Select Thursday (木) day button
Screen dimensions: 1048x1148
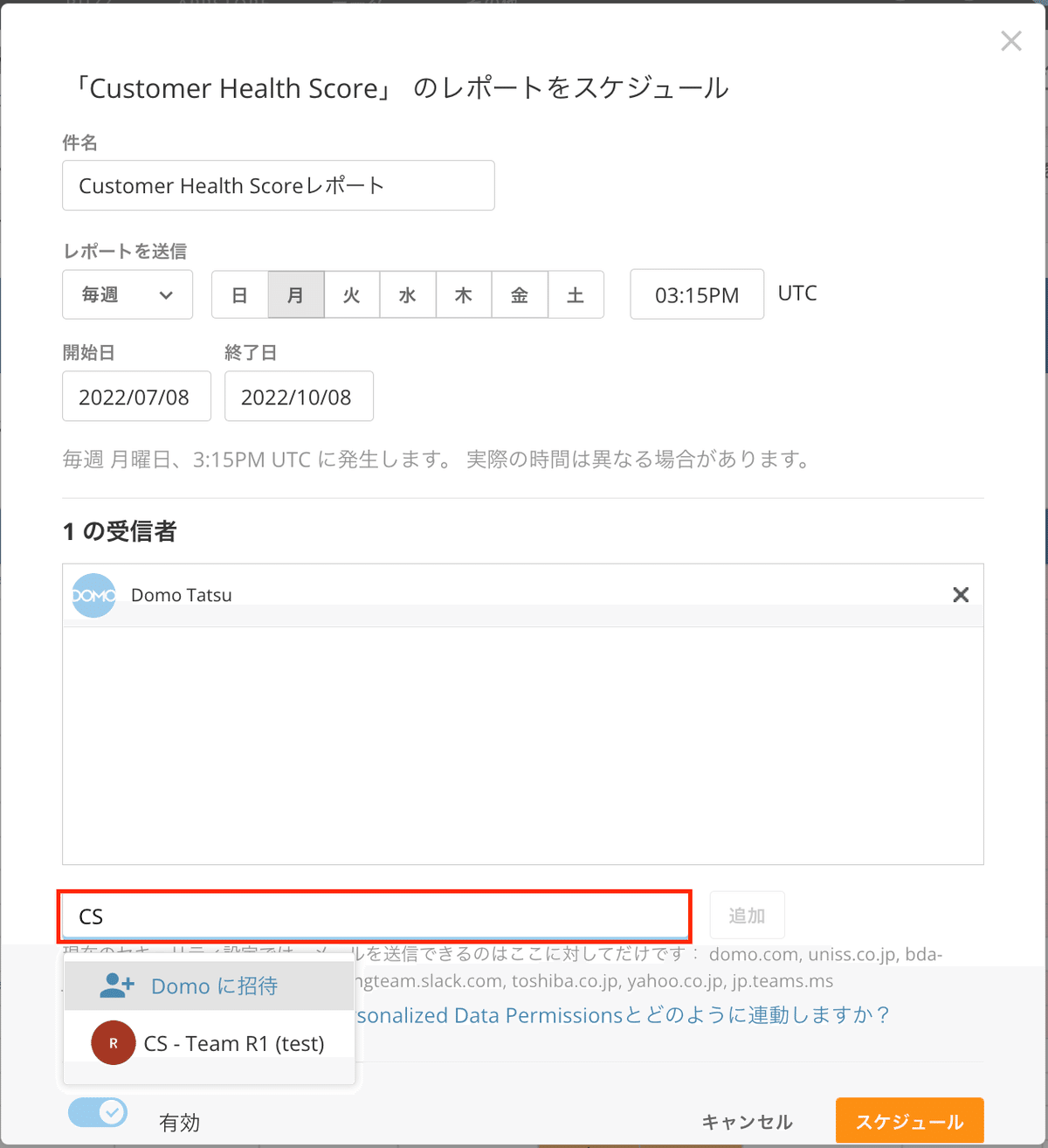click(x=464, y=294)
